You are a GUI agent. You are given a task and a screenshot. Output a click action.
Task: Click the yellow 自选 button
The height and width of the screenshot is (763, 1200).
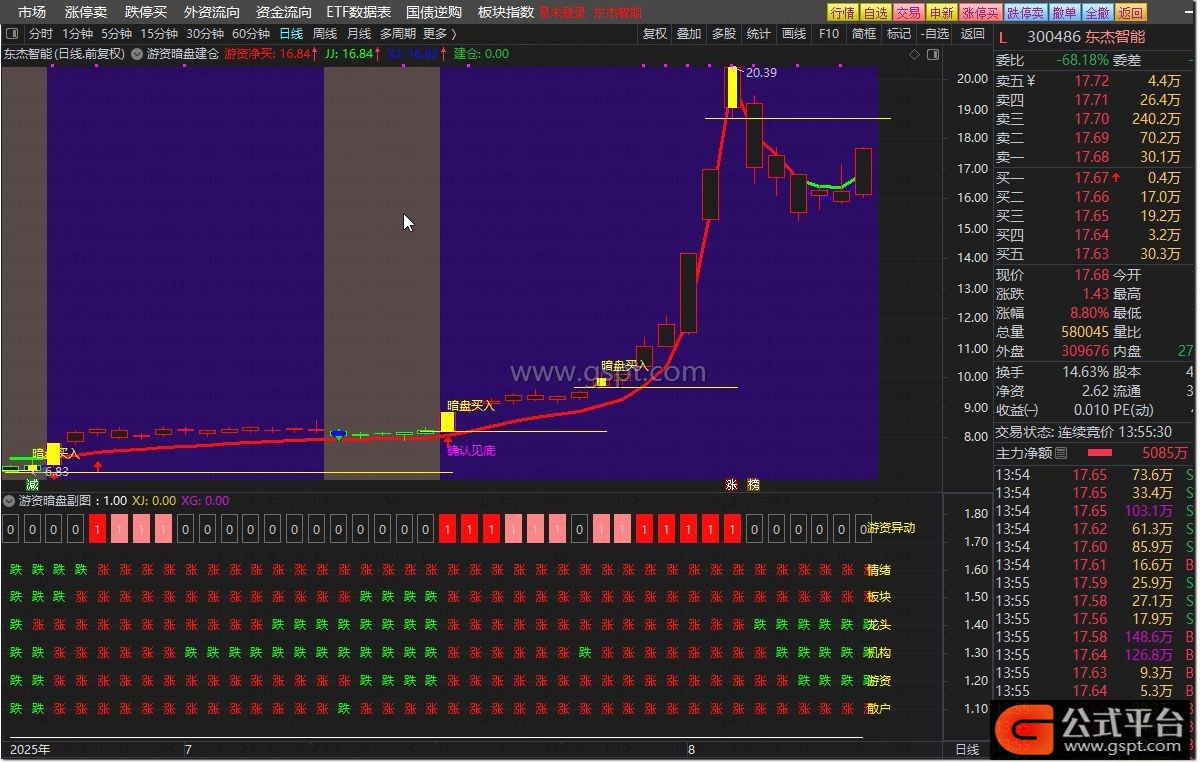pyautogui.click(x=875, y=13)
